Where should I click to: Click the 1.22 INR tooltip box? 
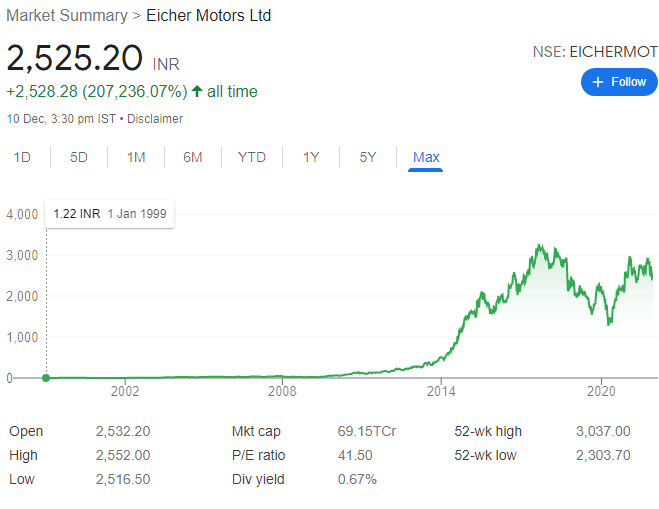110,213
